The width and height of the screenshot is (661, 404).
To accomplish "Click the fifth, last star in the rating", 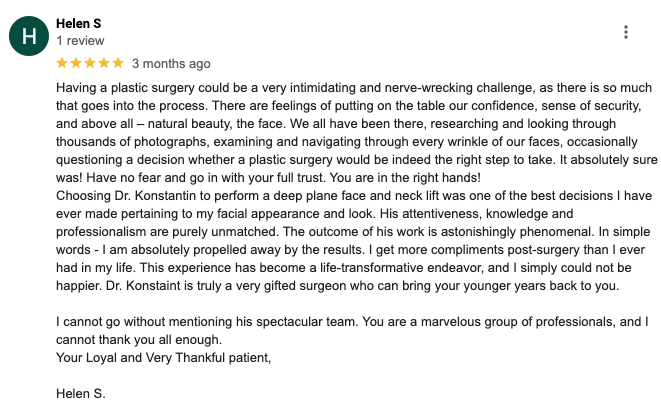I will [x=118, y=63].
